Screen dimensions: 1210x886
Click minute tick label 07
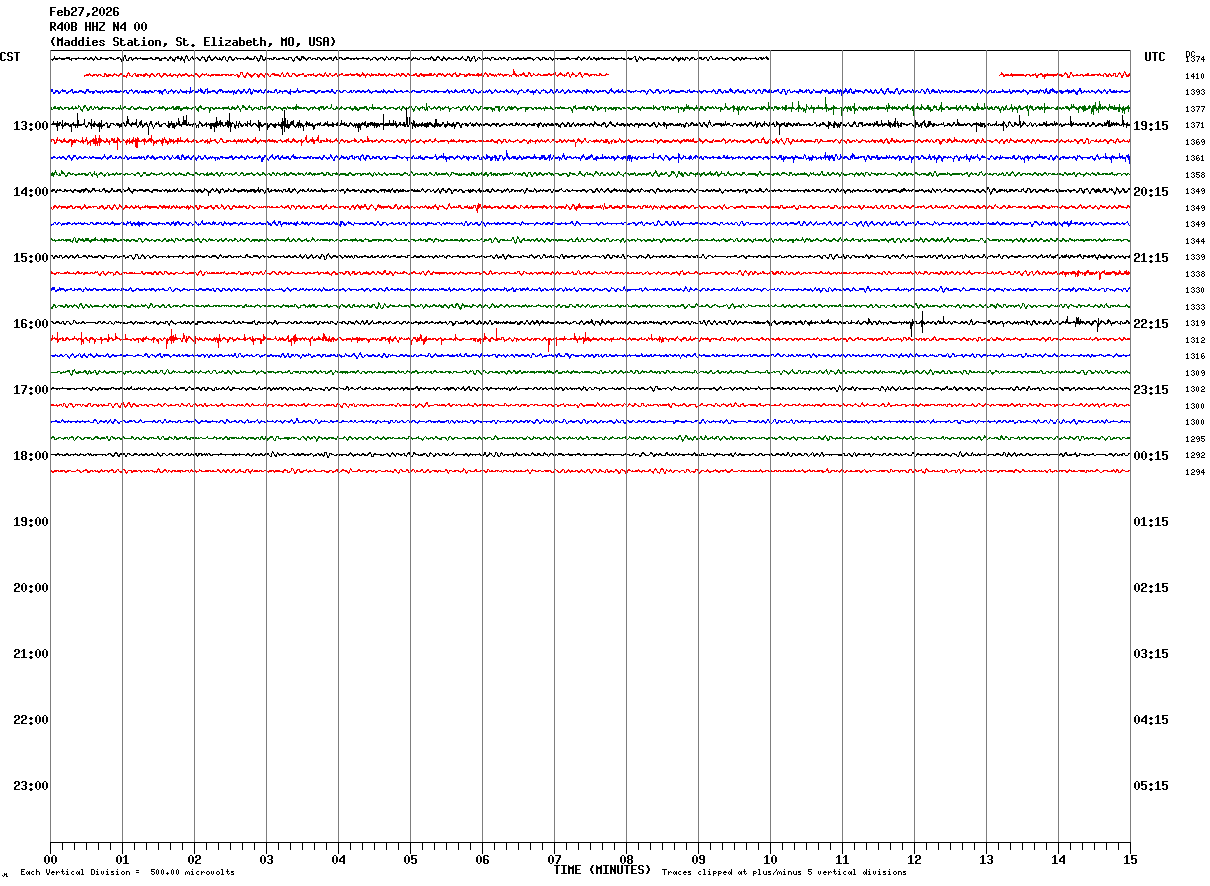[554, 859]
